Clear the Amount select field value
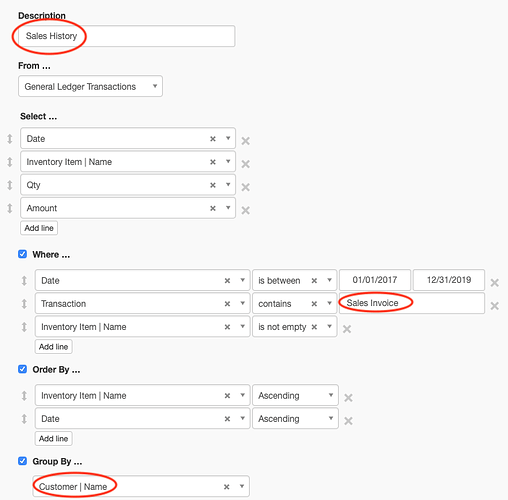 tap(213, 208)
